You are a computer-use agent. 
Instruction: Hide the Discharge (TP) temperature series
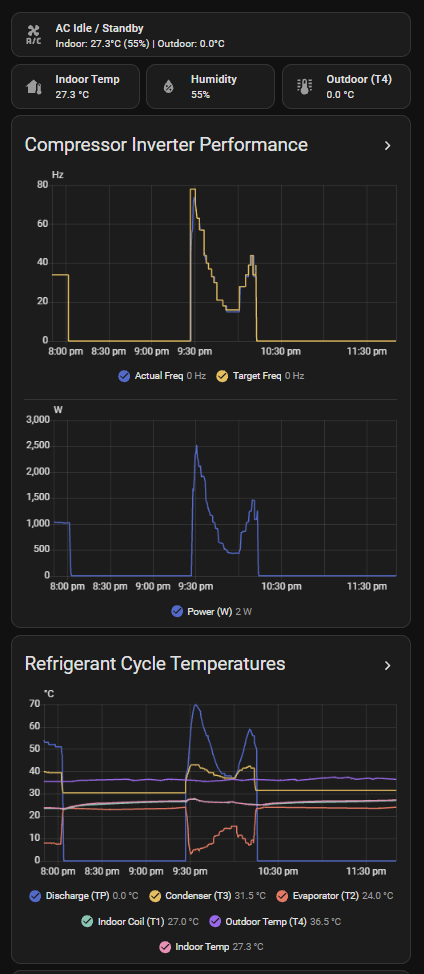tap(35, 896)
